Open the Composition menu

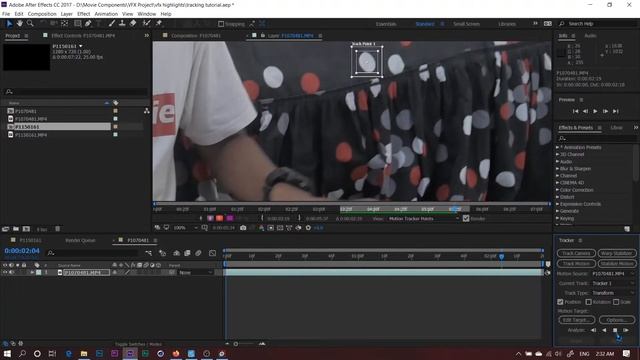coord(42,14)
